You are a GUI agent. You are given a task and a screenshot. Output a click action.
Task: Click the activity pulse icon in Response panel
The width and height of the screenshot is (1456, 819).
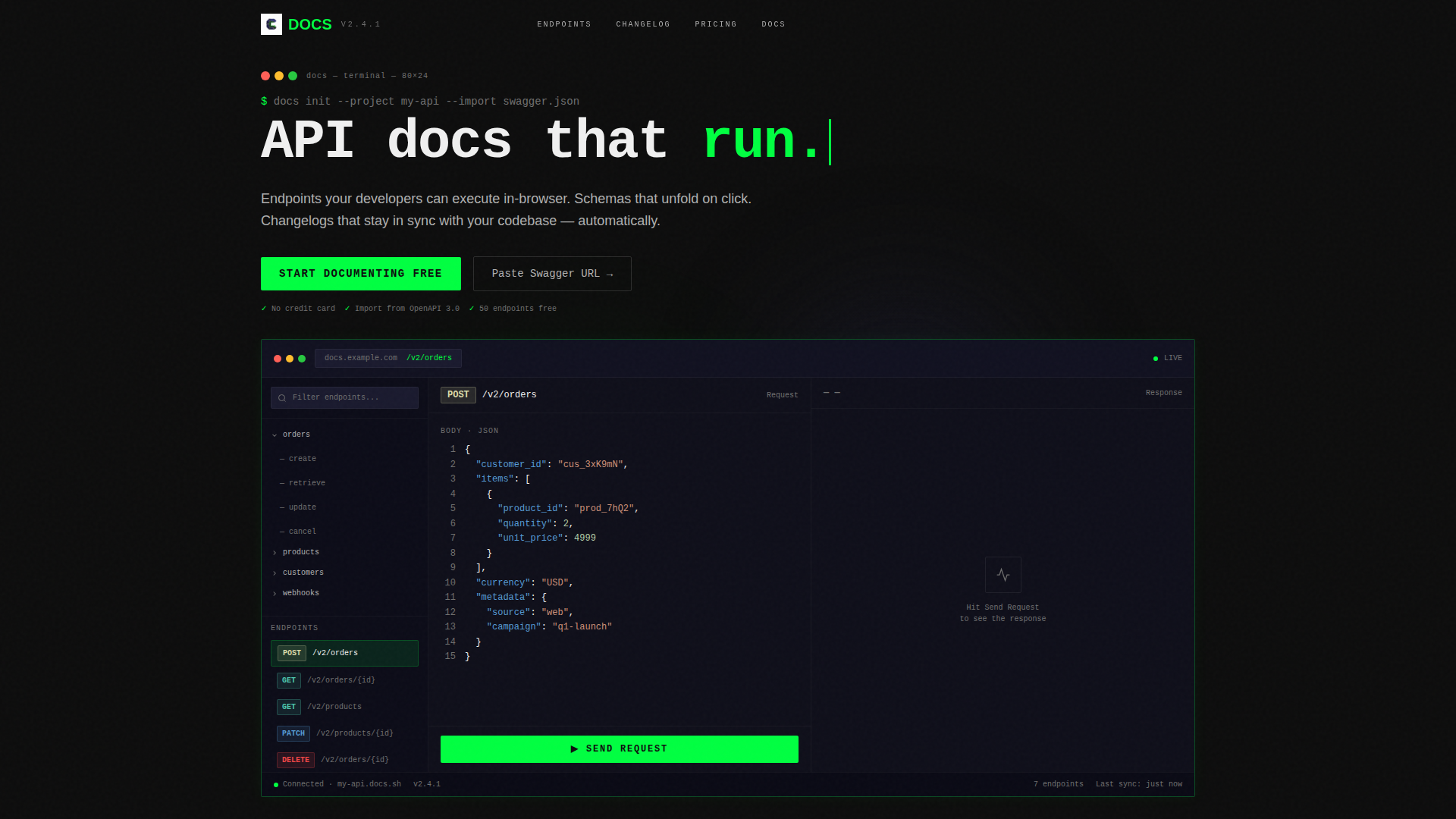pos(1003,575)
